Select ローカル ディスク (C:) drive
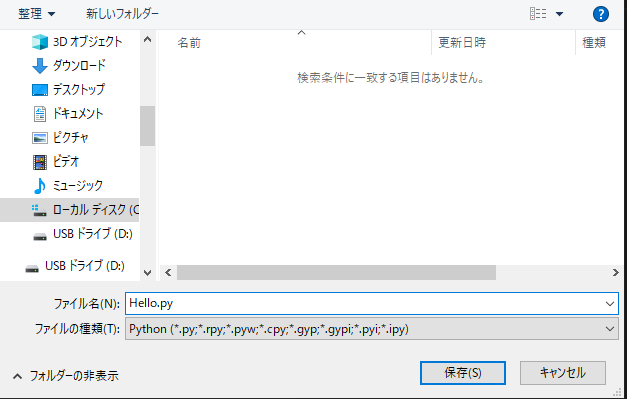The image size is (627, 399). 70,210
